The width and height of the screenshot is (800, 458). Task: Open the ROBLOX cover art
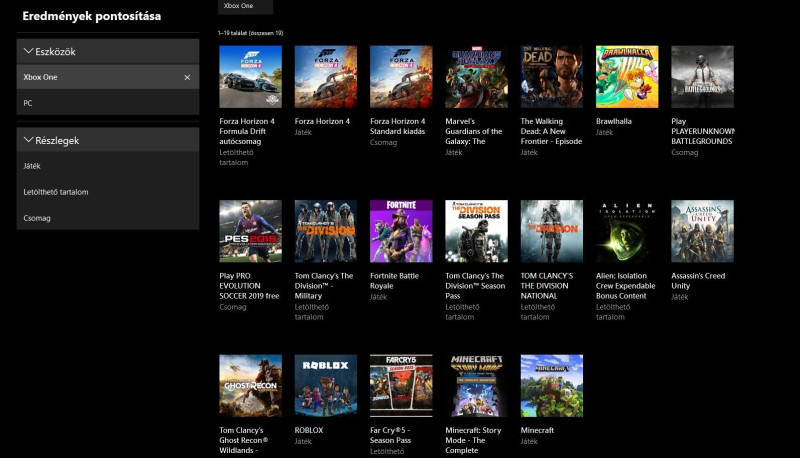[326, 386]
